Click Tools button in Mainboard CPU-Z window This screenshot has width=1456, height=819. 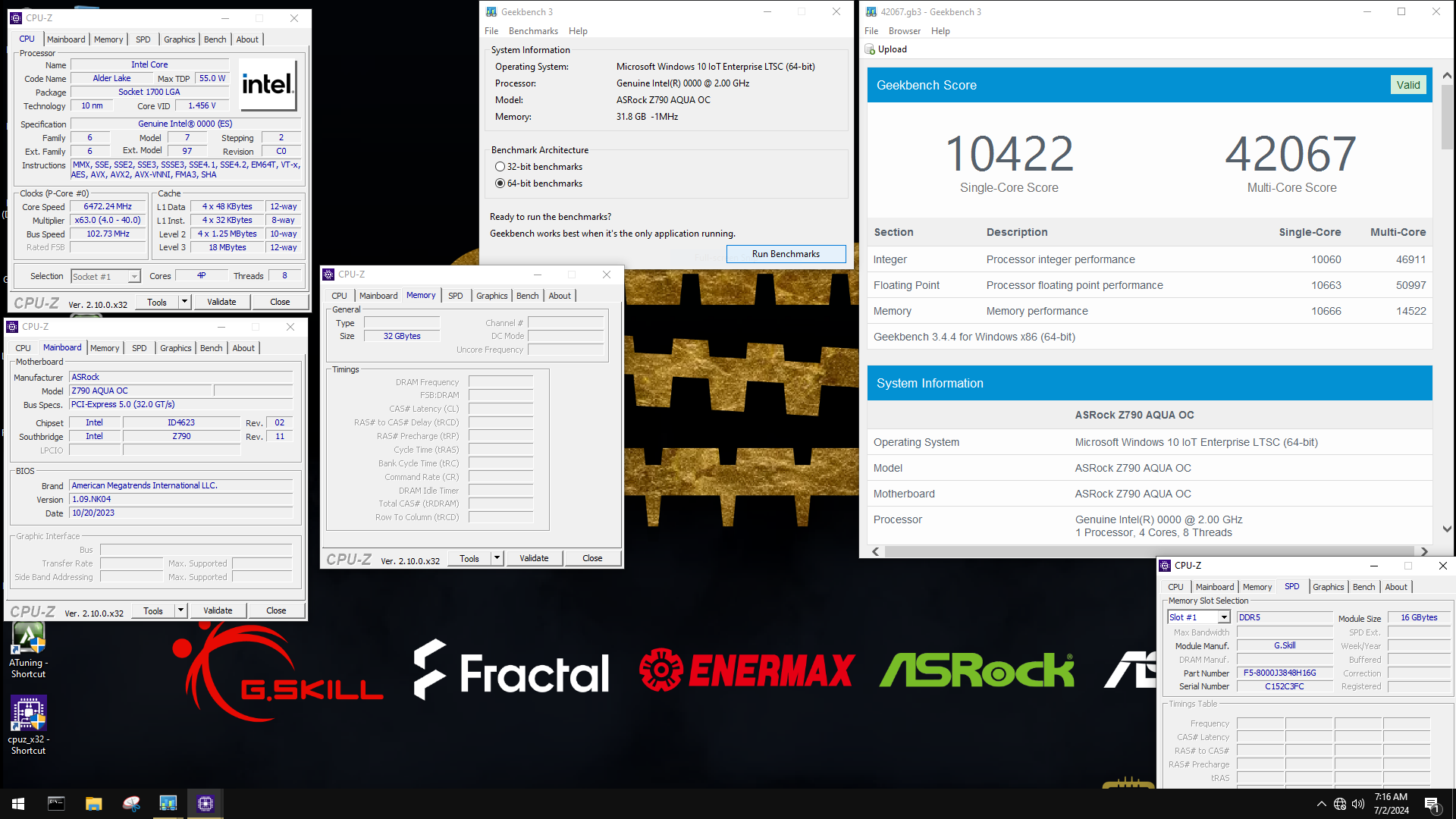pos(153,610)
